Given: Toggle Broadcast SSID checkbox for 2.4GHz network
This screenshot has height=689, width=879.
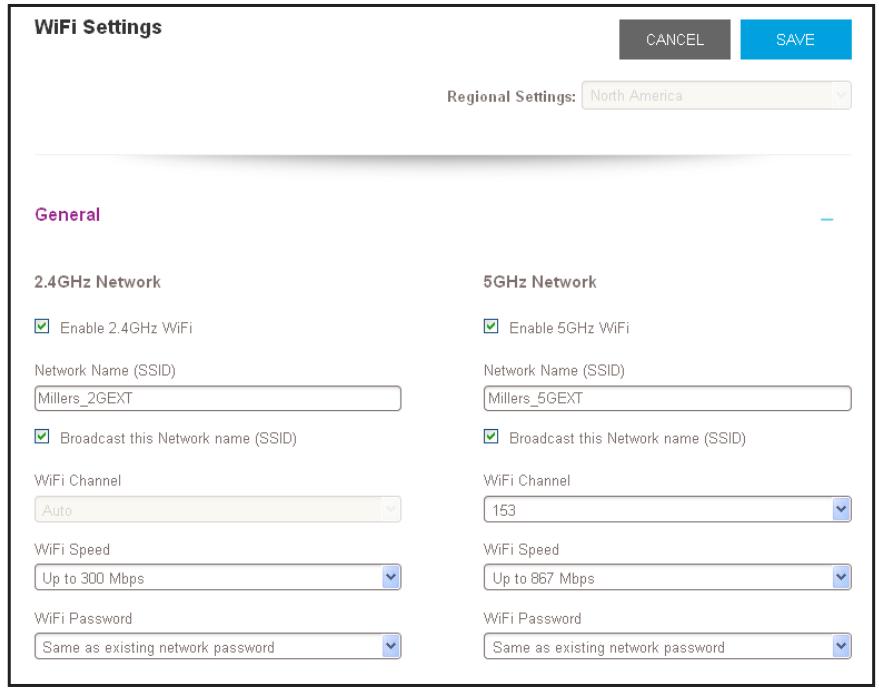Looking at the screenshot, I should tap(42, 436).
